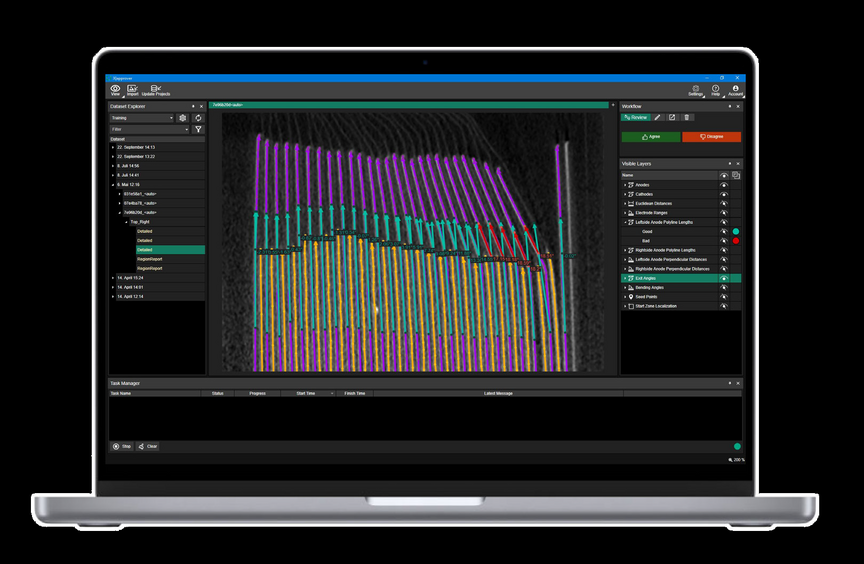Open Settings from the top right
Viewport: 864px width, 564px height.
pos(696,90)
